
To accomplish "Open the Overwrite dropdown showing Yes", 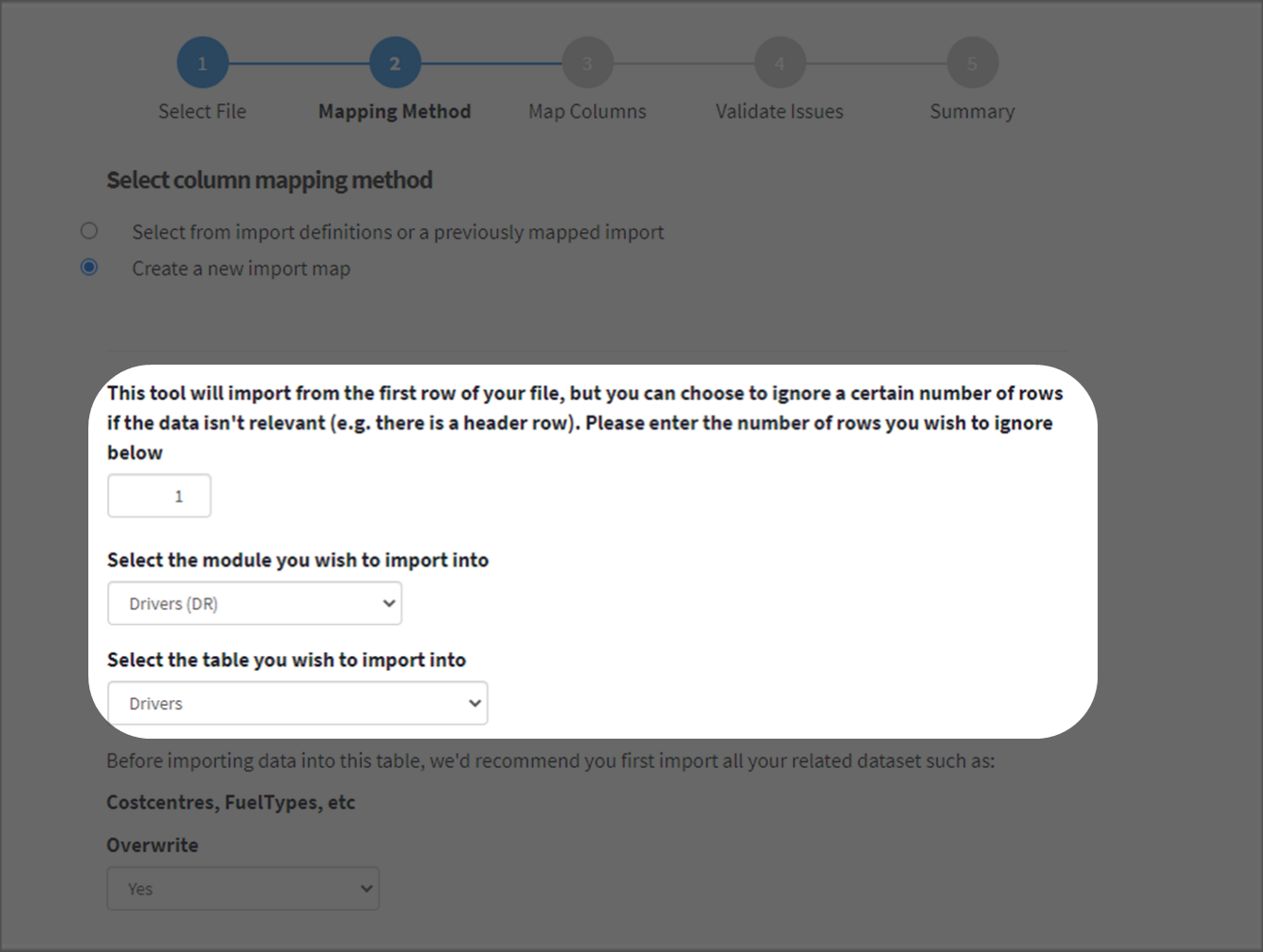I will [x=243, y=888].
